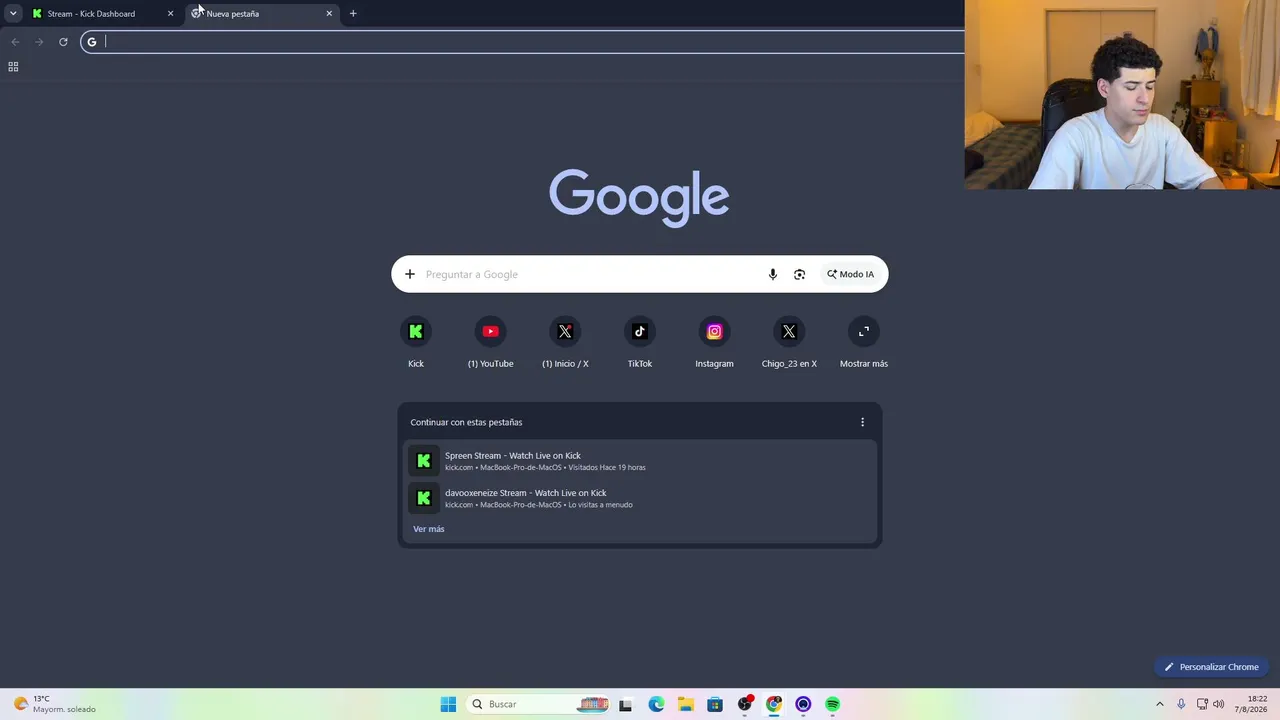Image resolution: width=1280 pixels, height=720 pixels.
Task: Open network settings from the system tray
Action: pyautogui.click(x=1202, y=704)
